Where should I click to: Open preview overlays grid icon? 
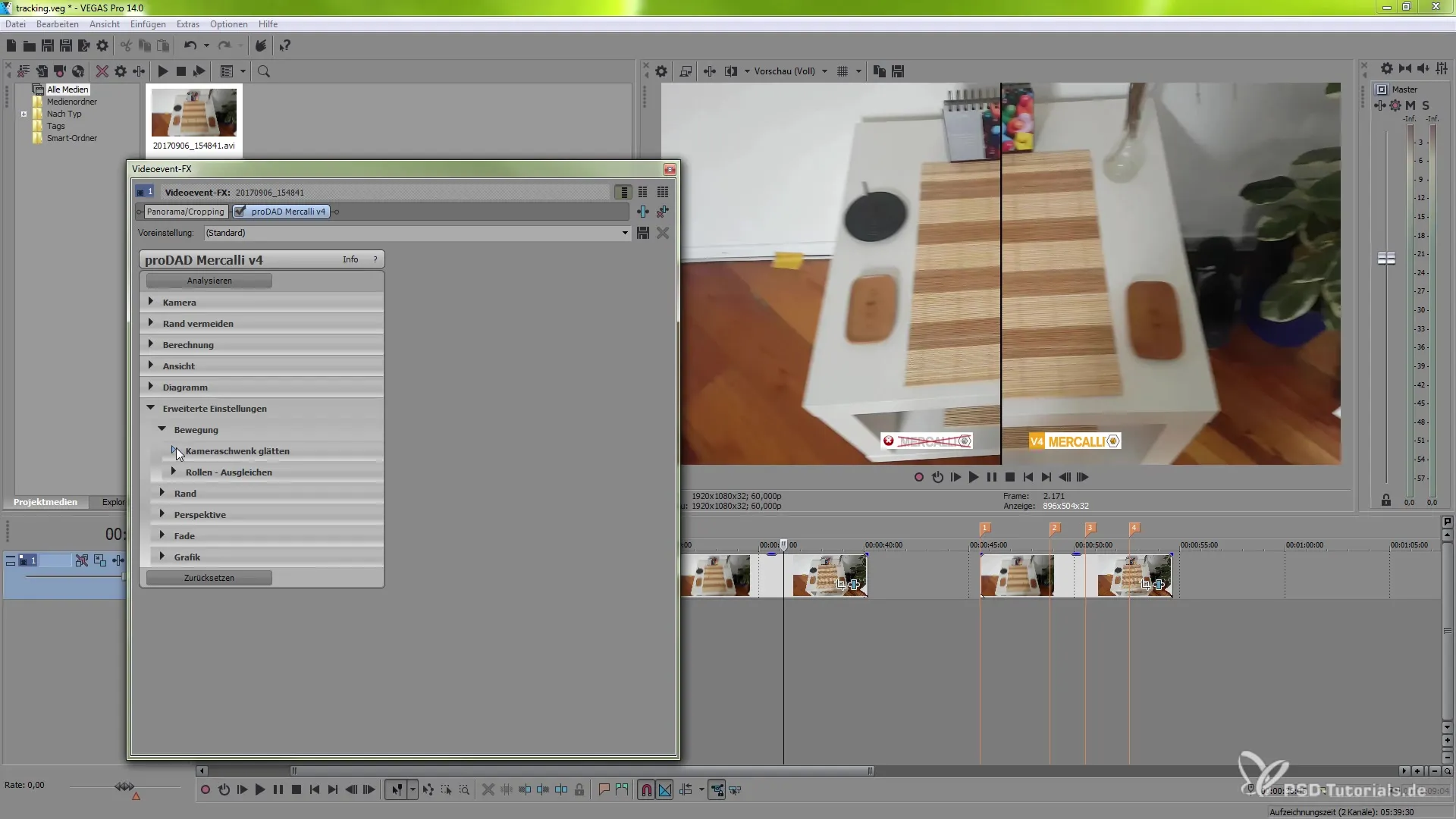[x=843, y=71]
